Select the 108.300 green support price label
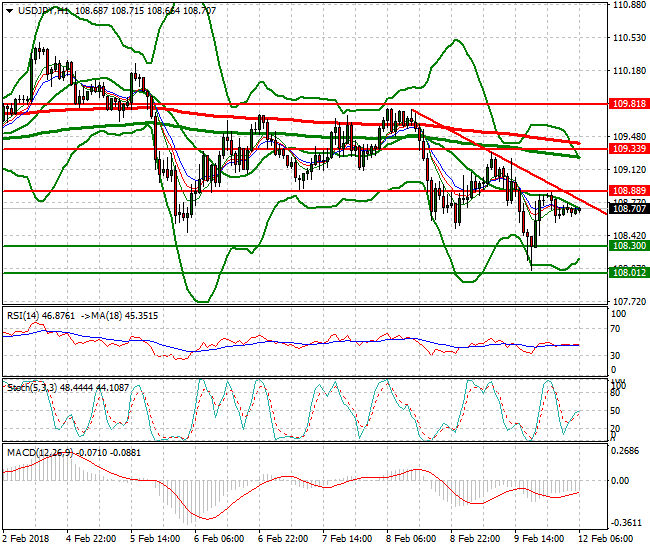Screen dimensions: 650x550 (x=627, y=245)
